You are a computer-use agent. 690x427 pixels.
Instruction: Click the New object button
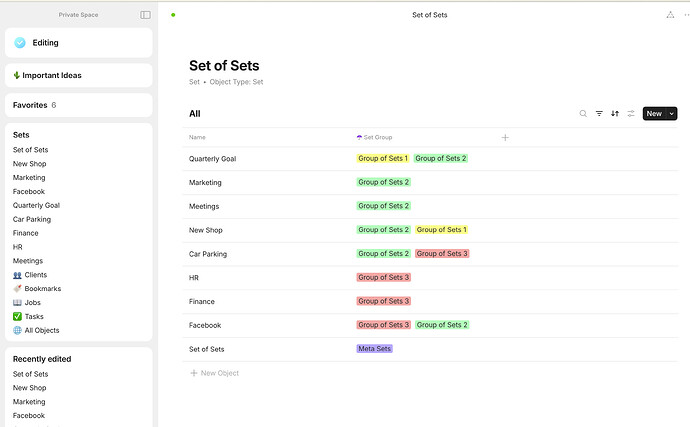pyautogui.click(x=654, y=114)
